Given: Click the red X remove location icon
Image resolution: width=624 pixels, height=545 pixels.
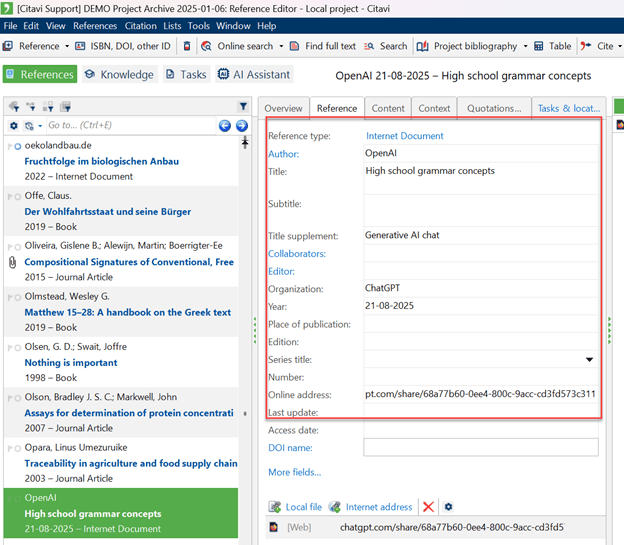Looking at the screenshot, I should coord(428,506).
